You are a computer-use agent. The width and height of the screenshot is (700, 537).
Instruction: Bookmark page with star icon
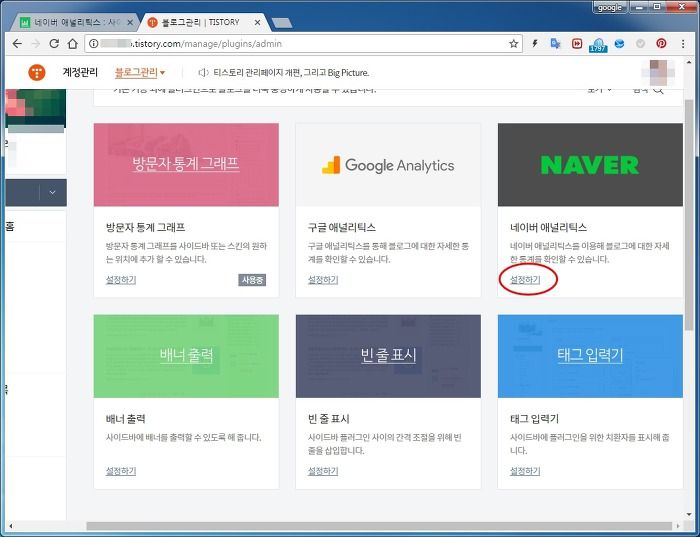(513, 44)
